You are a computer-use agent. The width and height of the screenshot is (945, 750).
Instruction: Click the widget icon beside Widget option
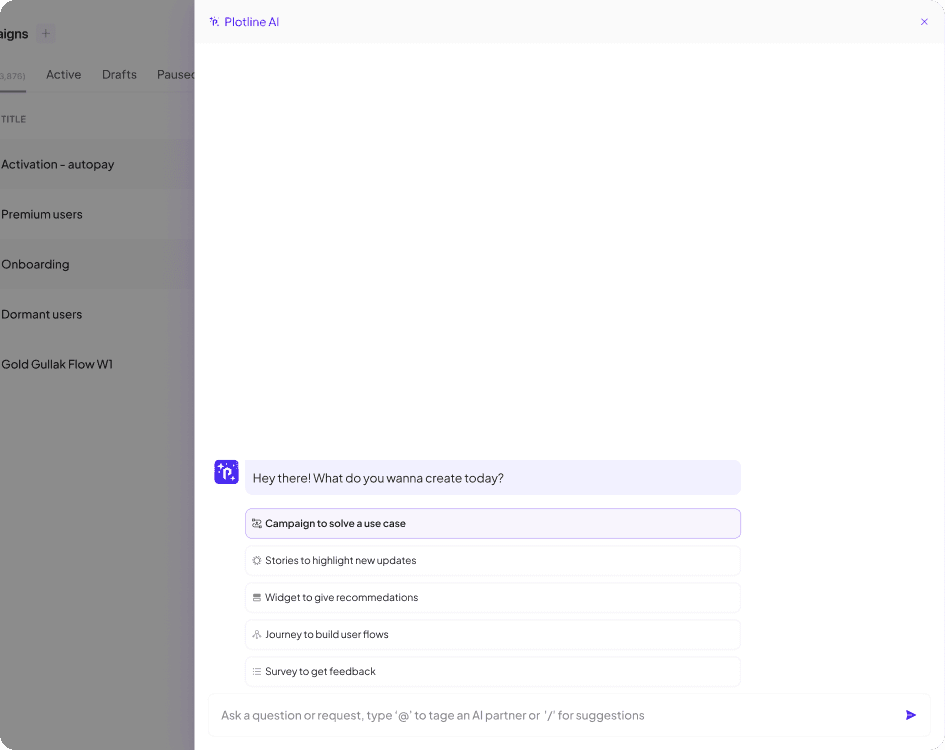coord(257,597)
